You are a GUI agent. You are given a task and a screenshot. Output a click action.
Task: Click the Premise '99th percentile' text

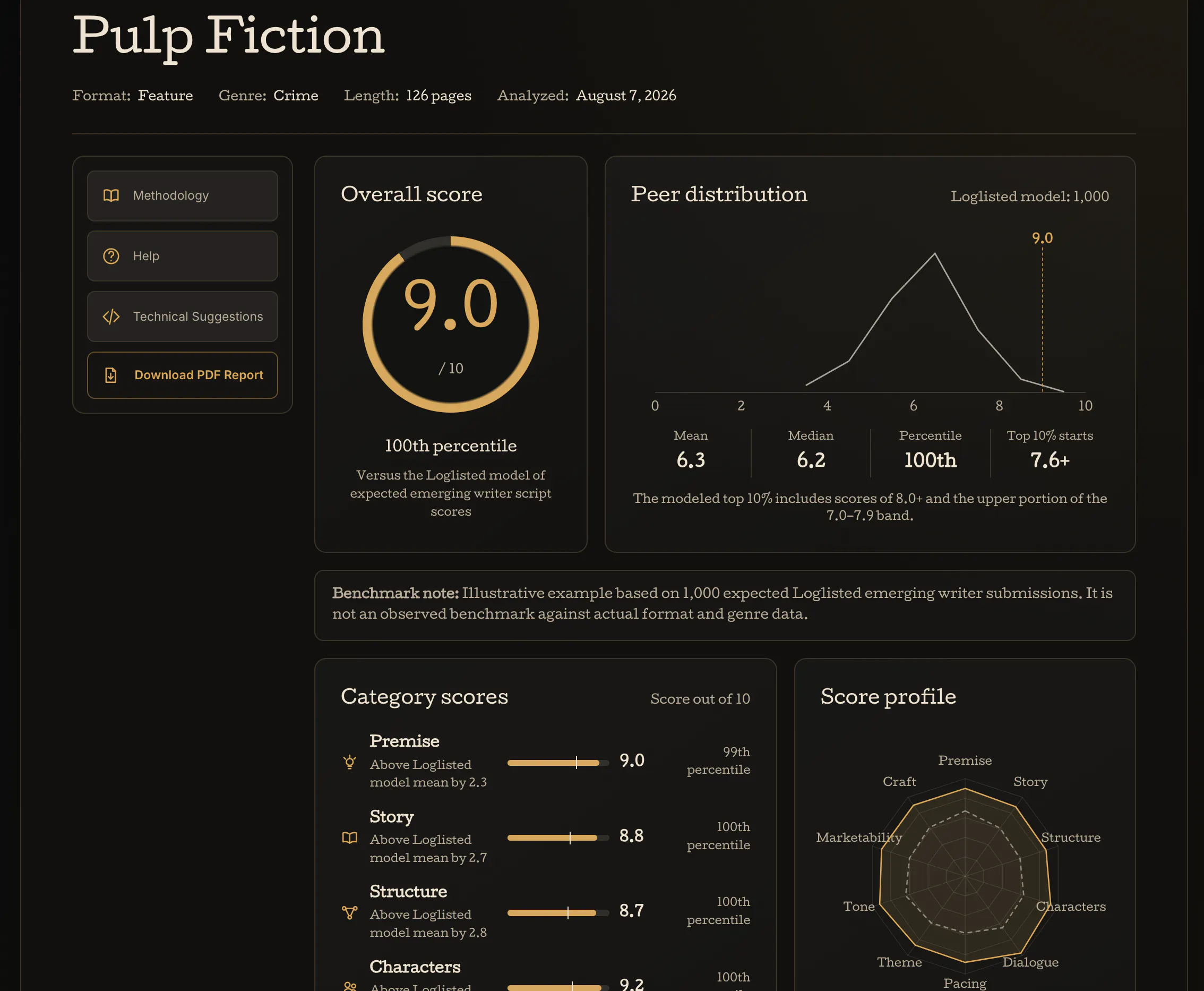[x=718, y=761]
